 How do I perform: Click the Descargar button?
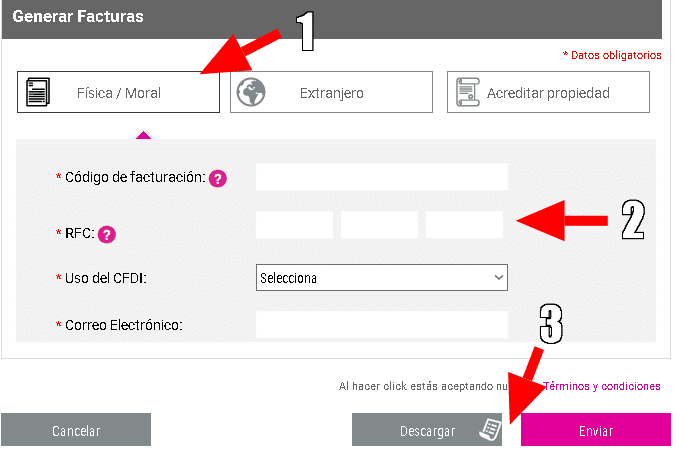(x=427, y=430)
